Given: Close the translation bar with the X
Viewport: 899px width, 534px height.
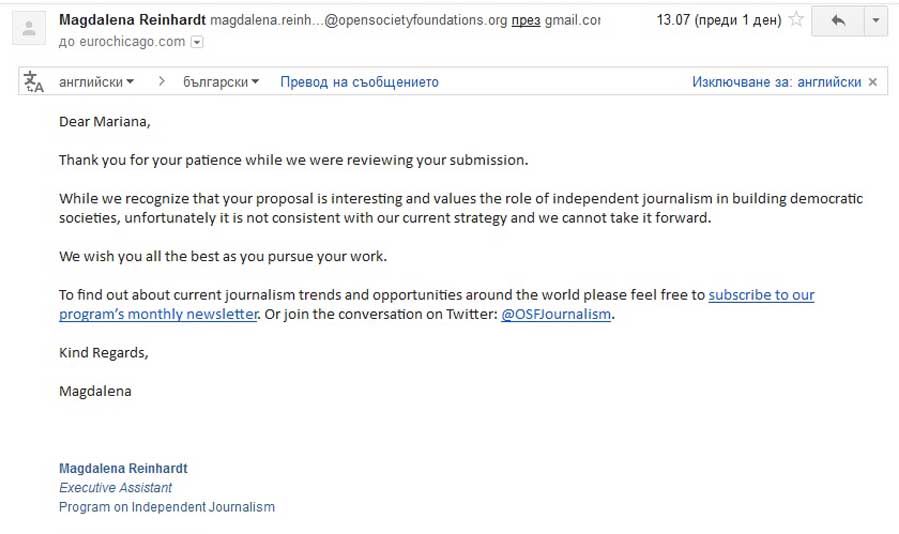Looking at the screenshot, I should click(x=873, y=82).
